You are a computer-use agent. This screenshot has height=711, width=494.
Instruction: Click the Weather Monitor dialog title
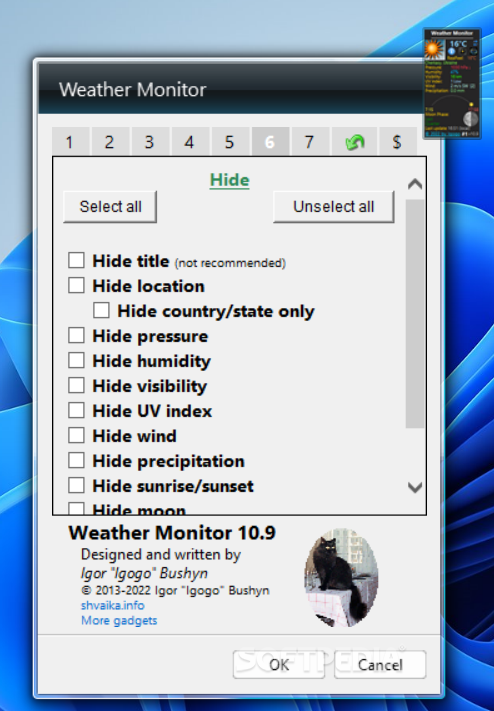(132, 90)
